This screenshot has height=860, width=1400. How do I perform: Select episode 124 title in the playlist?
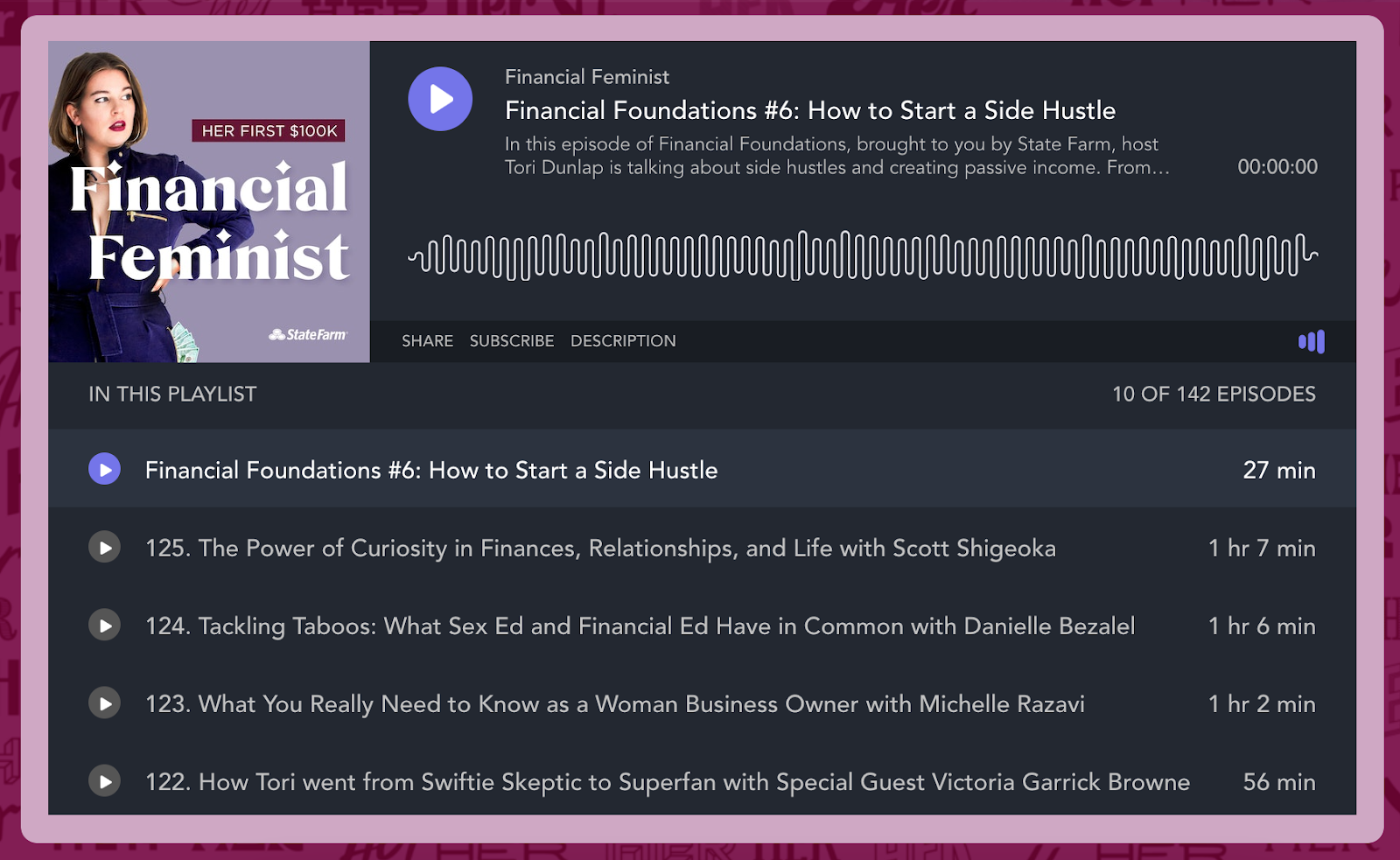(x=640, y=626)
